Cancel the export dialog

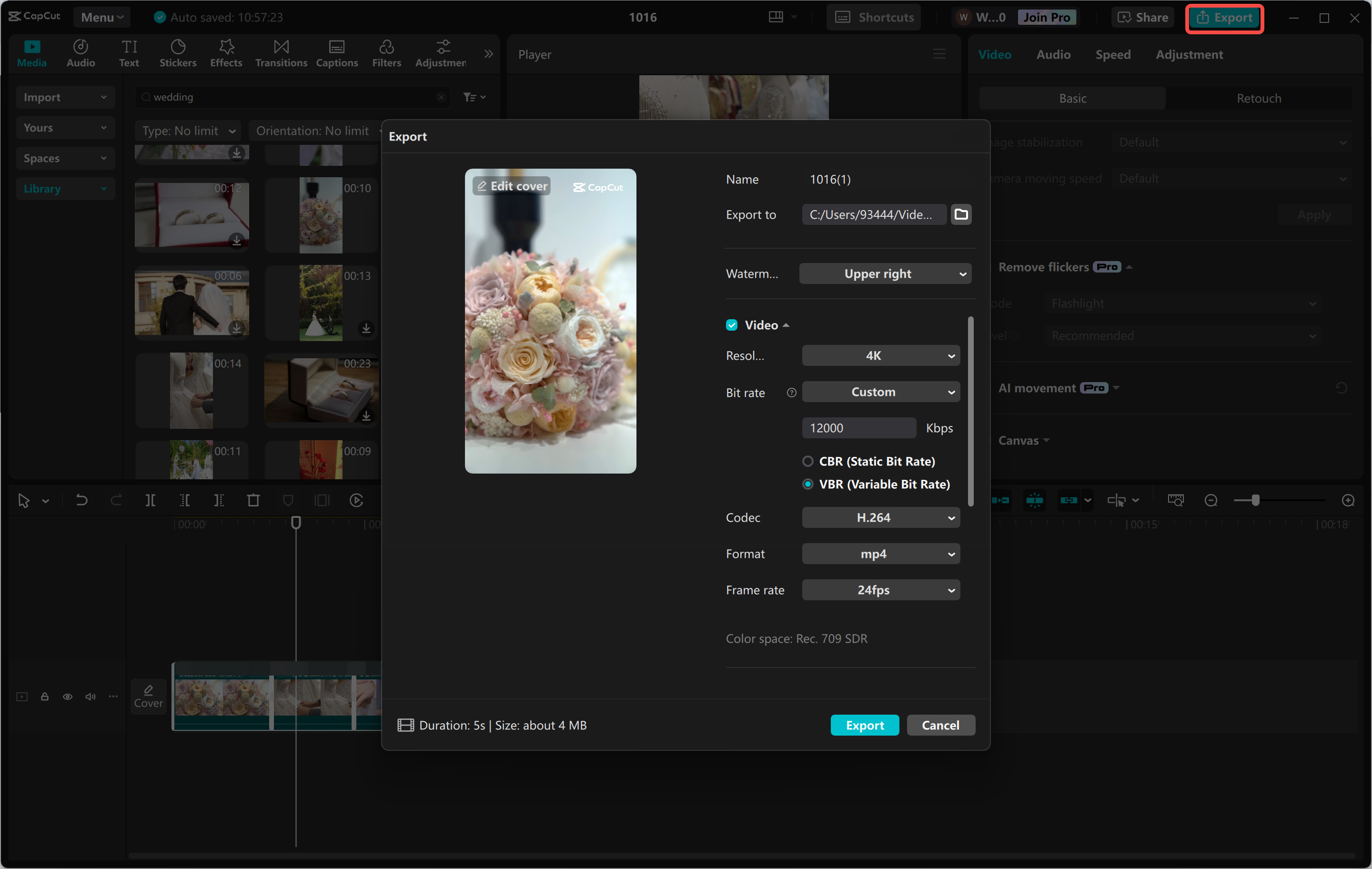tap(940, 725)
